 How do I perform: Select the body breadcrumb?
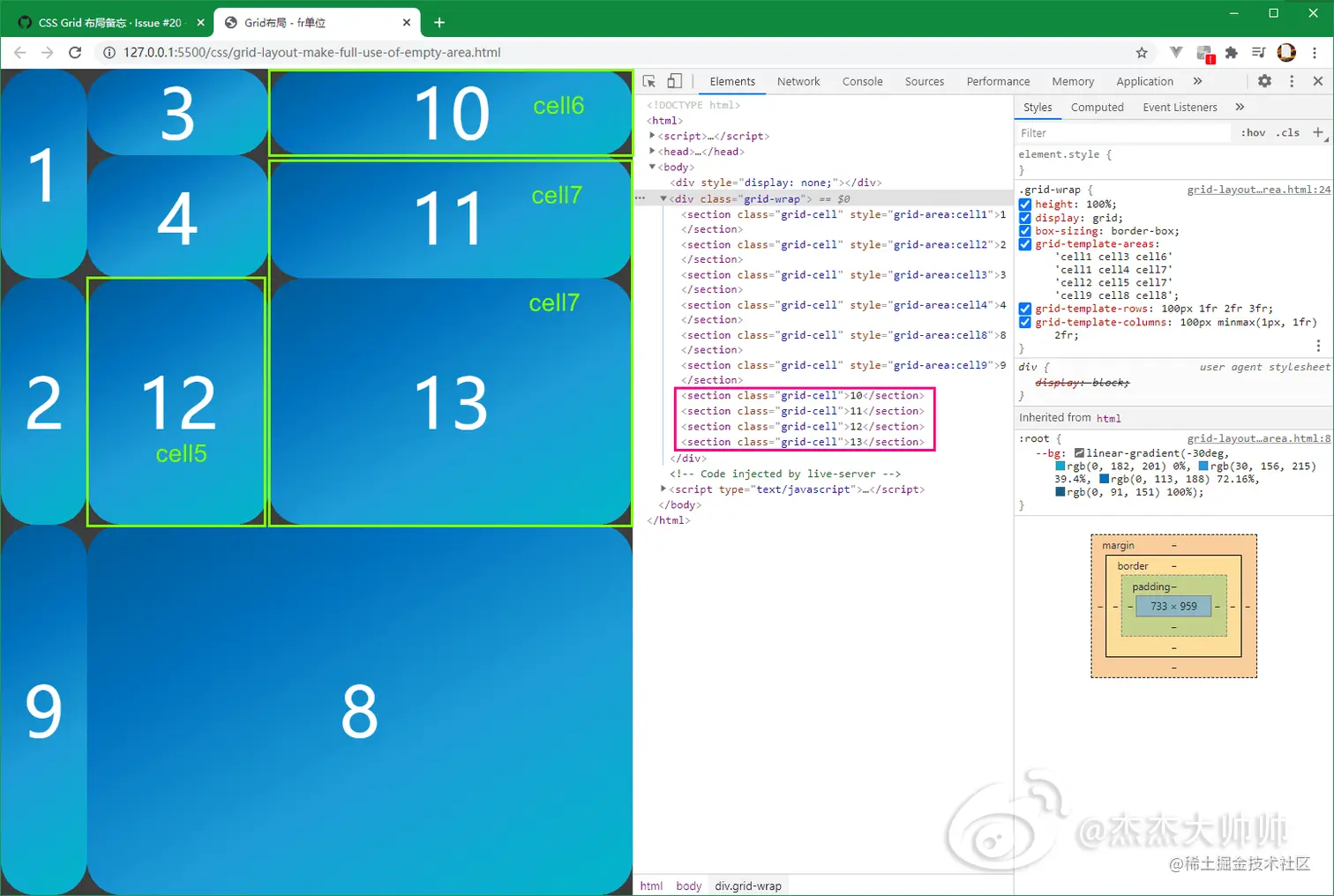tap(688, 885)
